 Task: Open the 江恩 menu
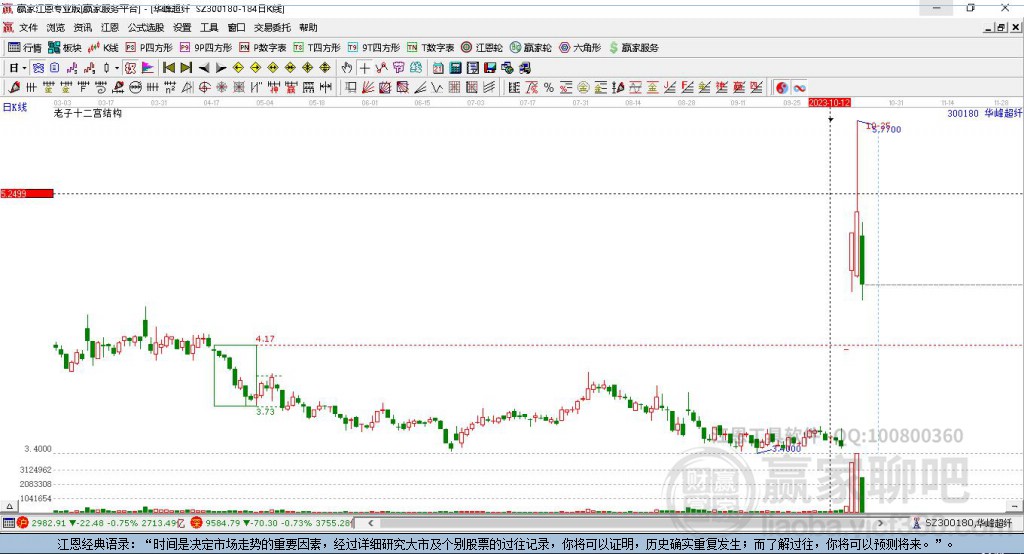(x=109, y=28)
